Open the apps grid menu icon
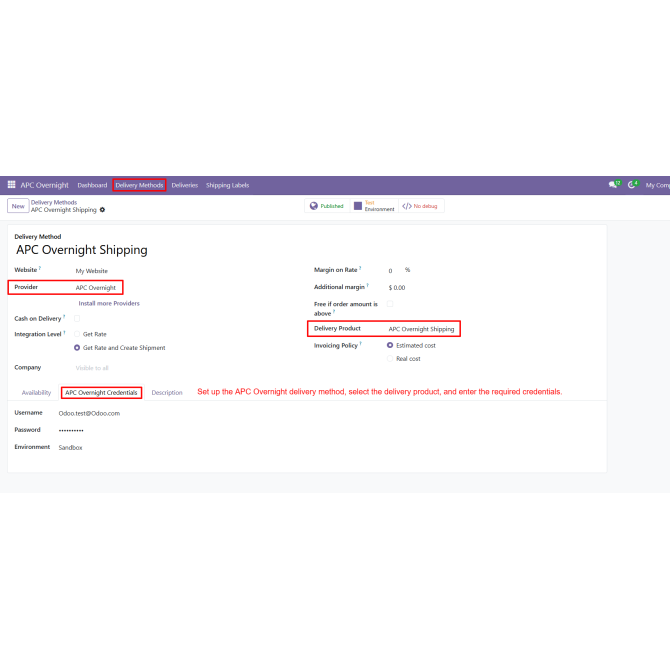 12,185
